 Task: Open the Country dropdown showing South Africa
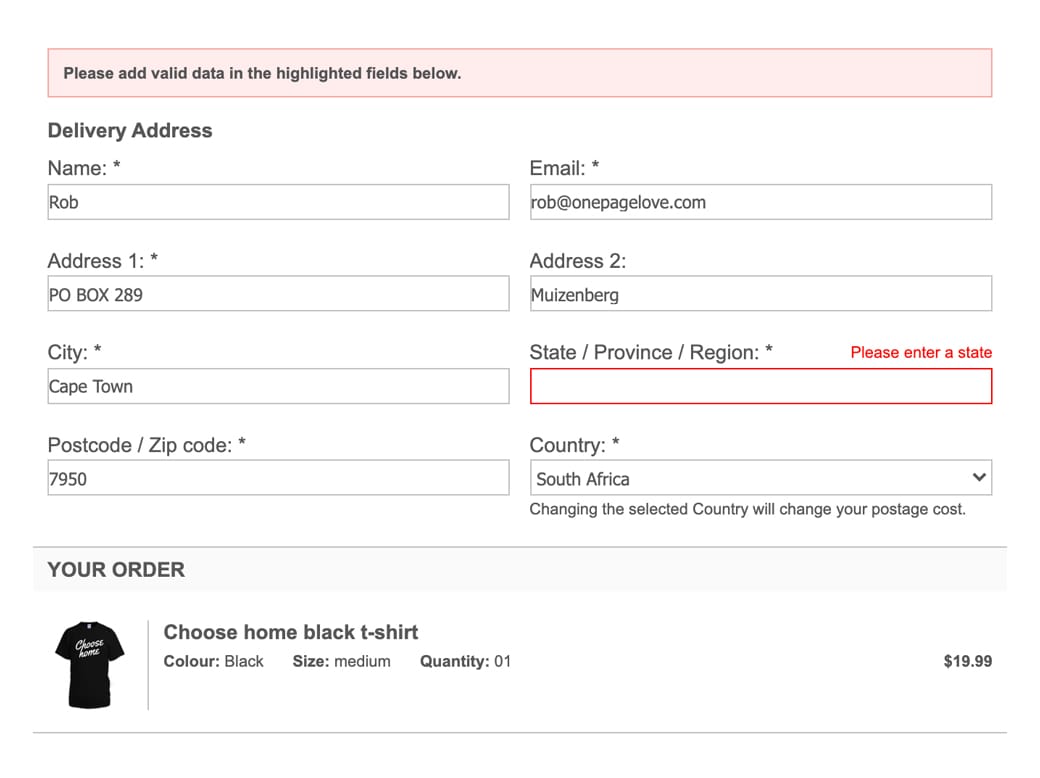pyautogui.click(x=750, y=478)
